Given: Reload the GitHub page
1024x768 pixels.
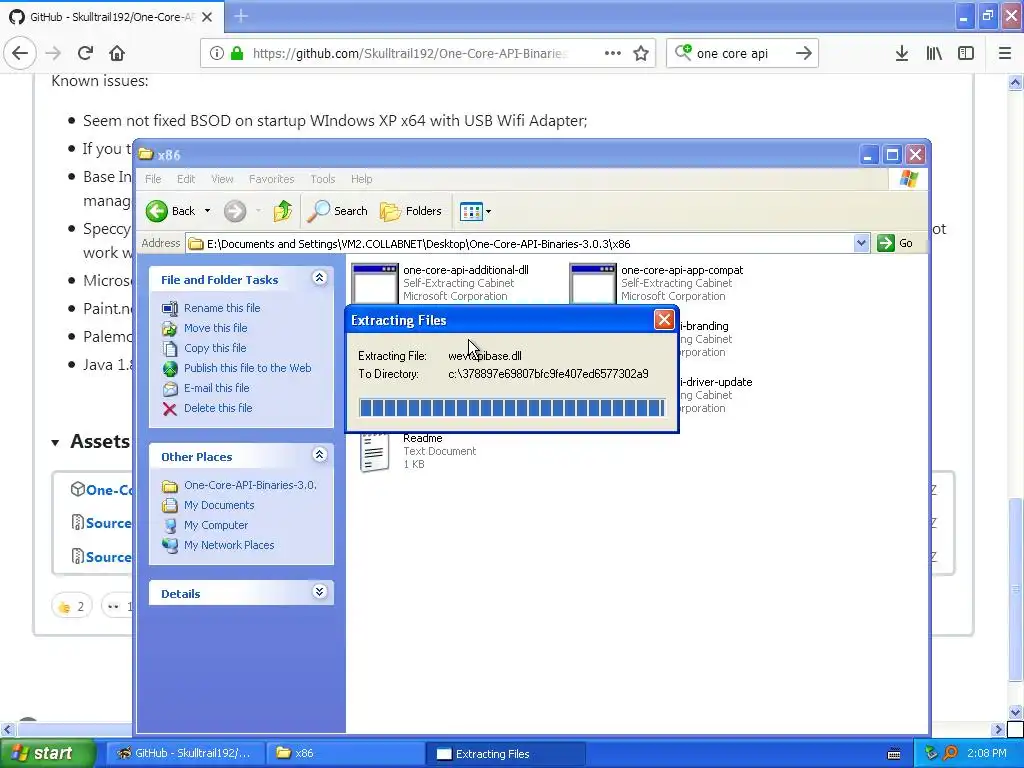Looking at the screenshot, I should point(85,54).
